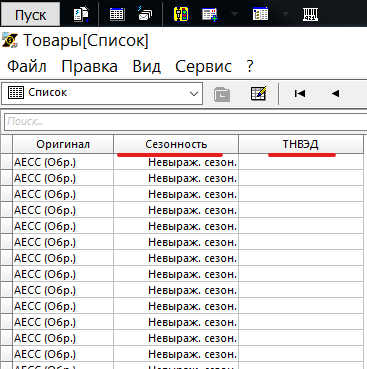
Task: Click the first row's empty ТНВЭД cell
Action: coord(301,162)
